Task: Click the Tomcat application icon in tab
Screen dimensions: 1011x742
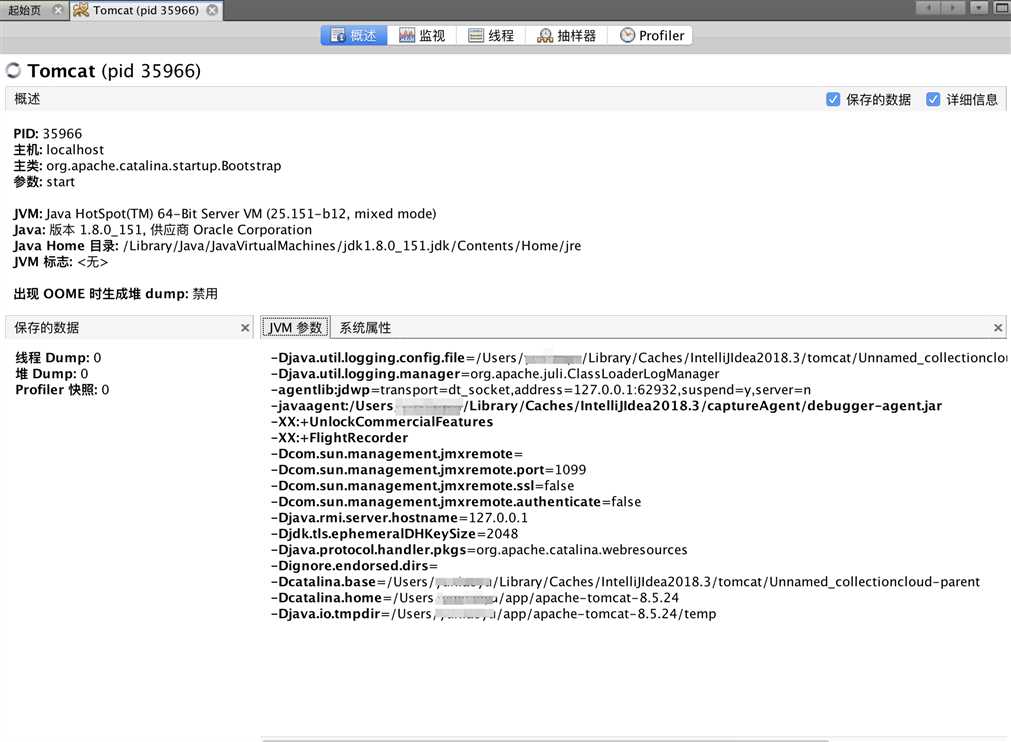Action: pyautogui.click(x=81, y=10)
